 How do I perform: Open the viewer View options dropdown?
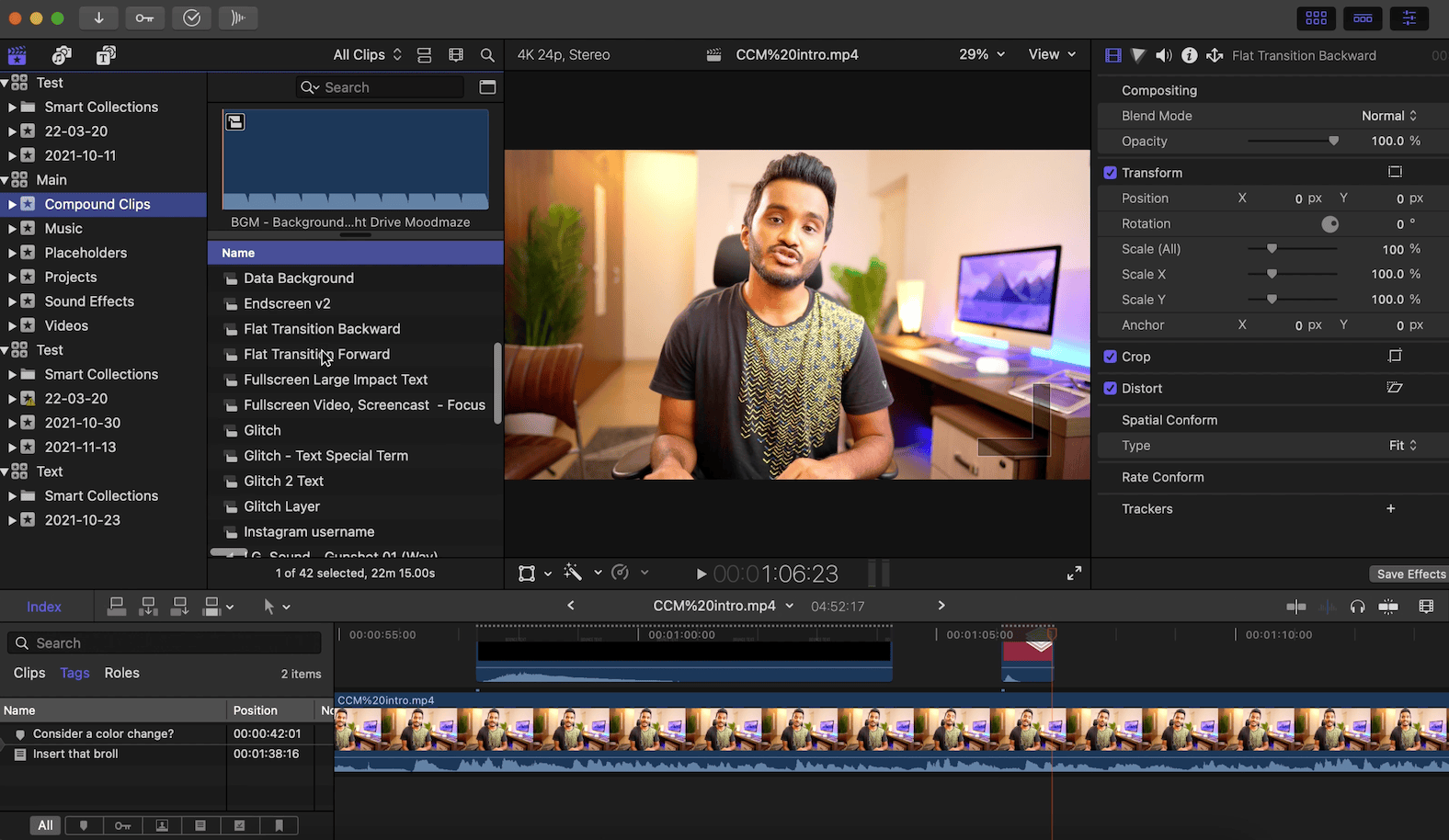[x=1052, y=55]
